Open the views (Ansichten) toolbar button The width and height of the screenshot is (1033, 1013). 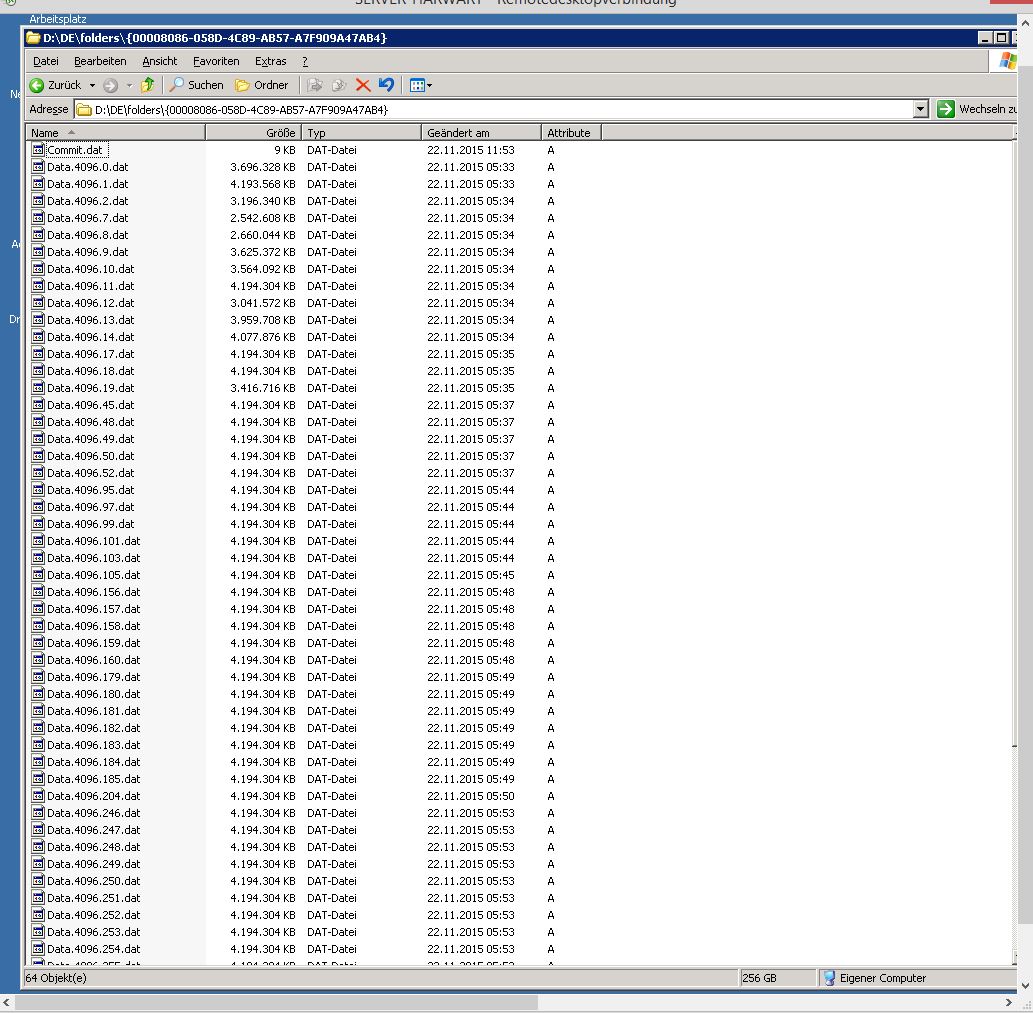[420, 85]
